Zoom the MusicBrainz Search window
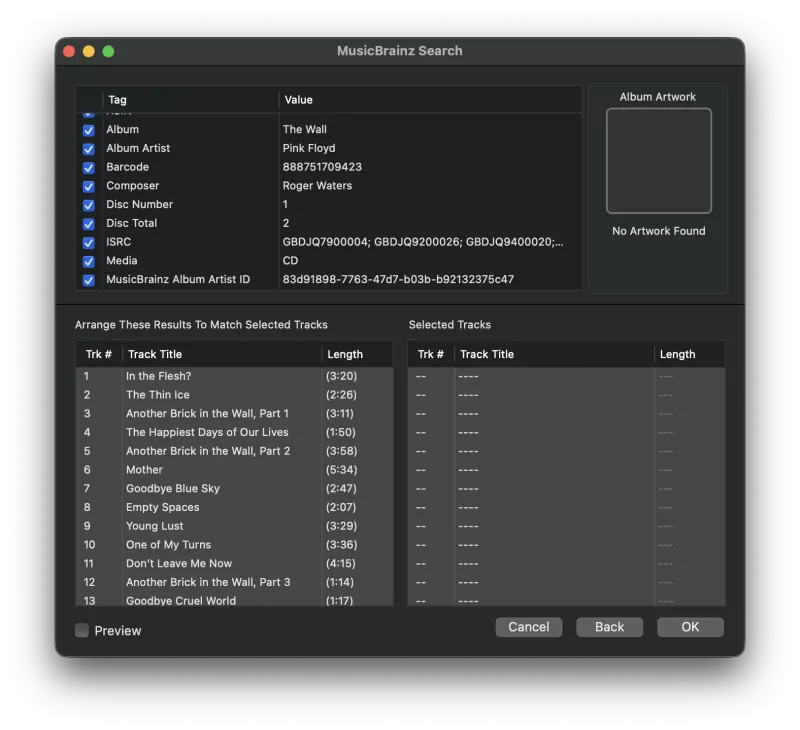 108,51
